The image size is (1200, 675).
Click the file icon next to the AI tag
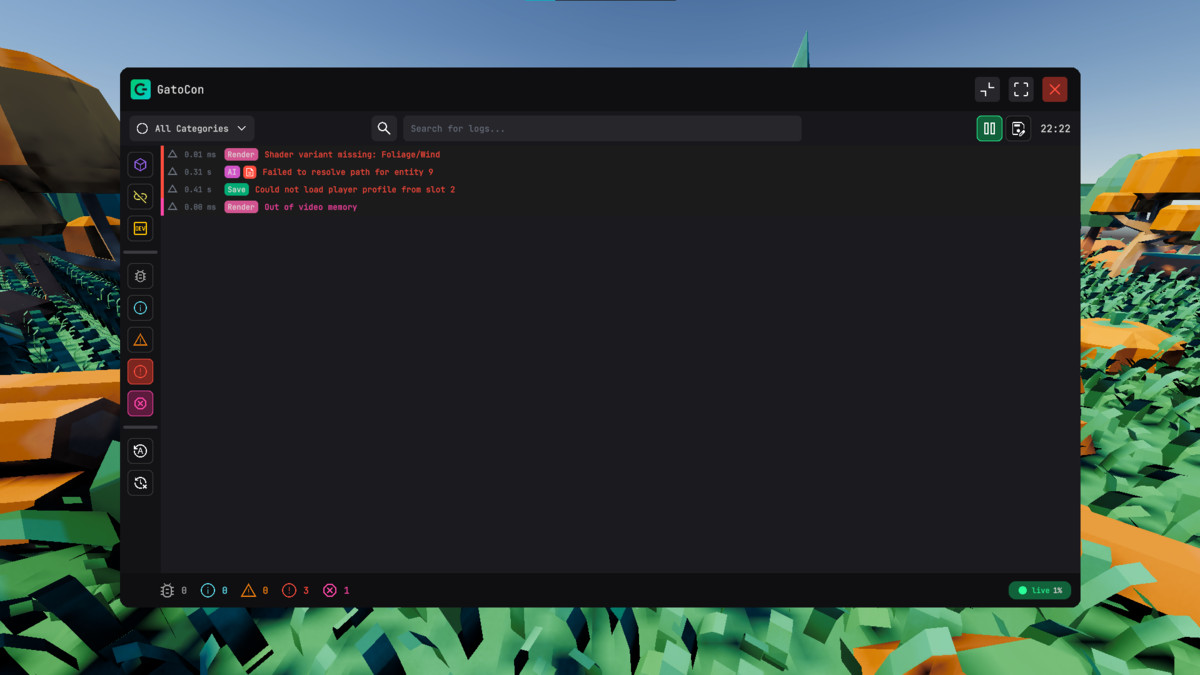[x=250, y=172]
